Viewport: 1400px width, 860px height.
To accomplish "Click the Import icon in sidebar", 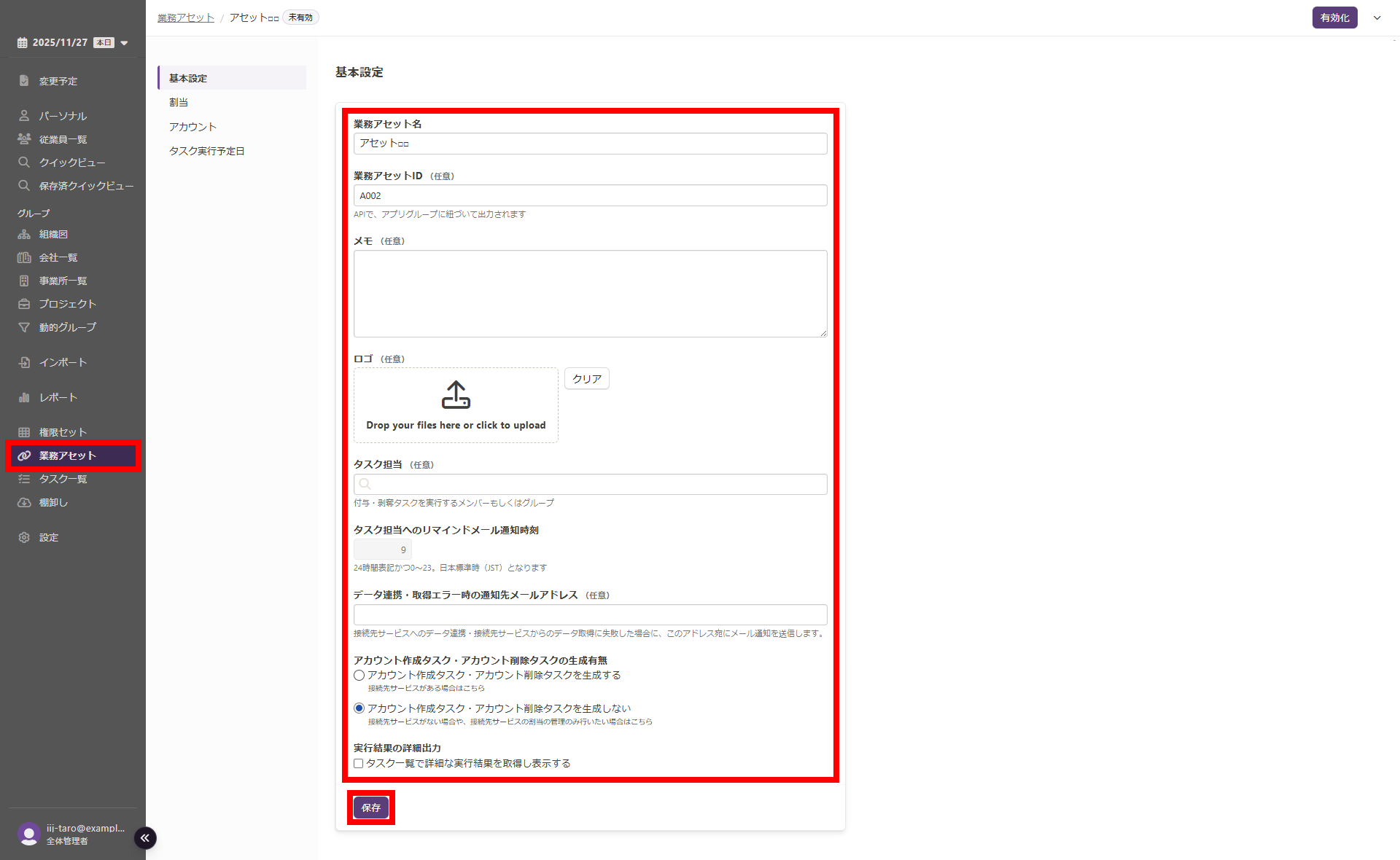I will (x=24, y=362).
